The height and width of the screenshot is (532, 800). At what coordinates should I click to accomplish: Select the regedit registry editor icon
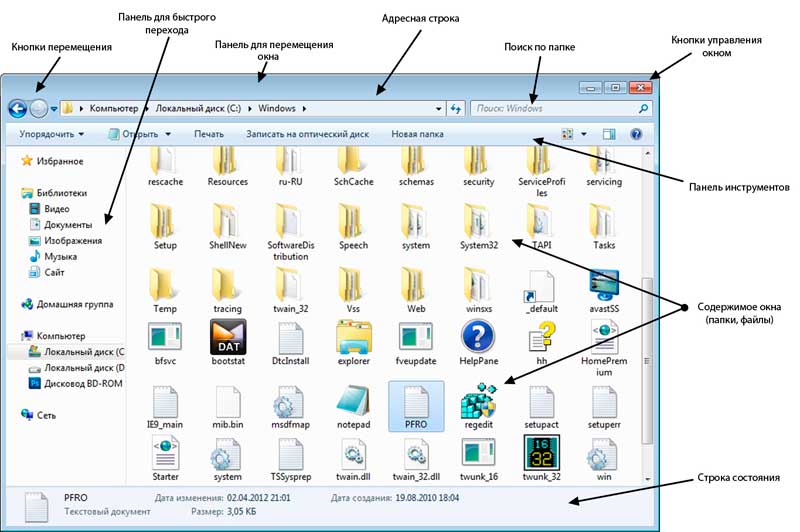click(479, 401)
